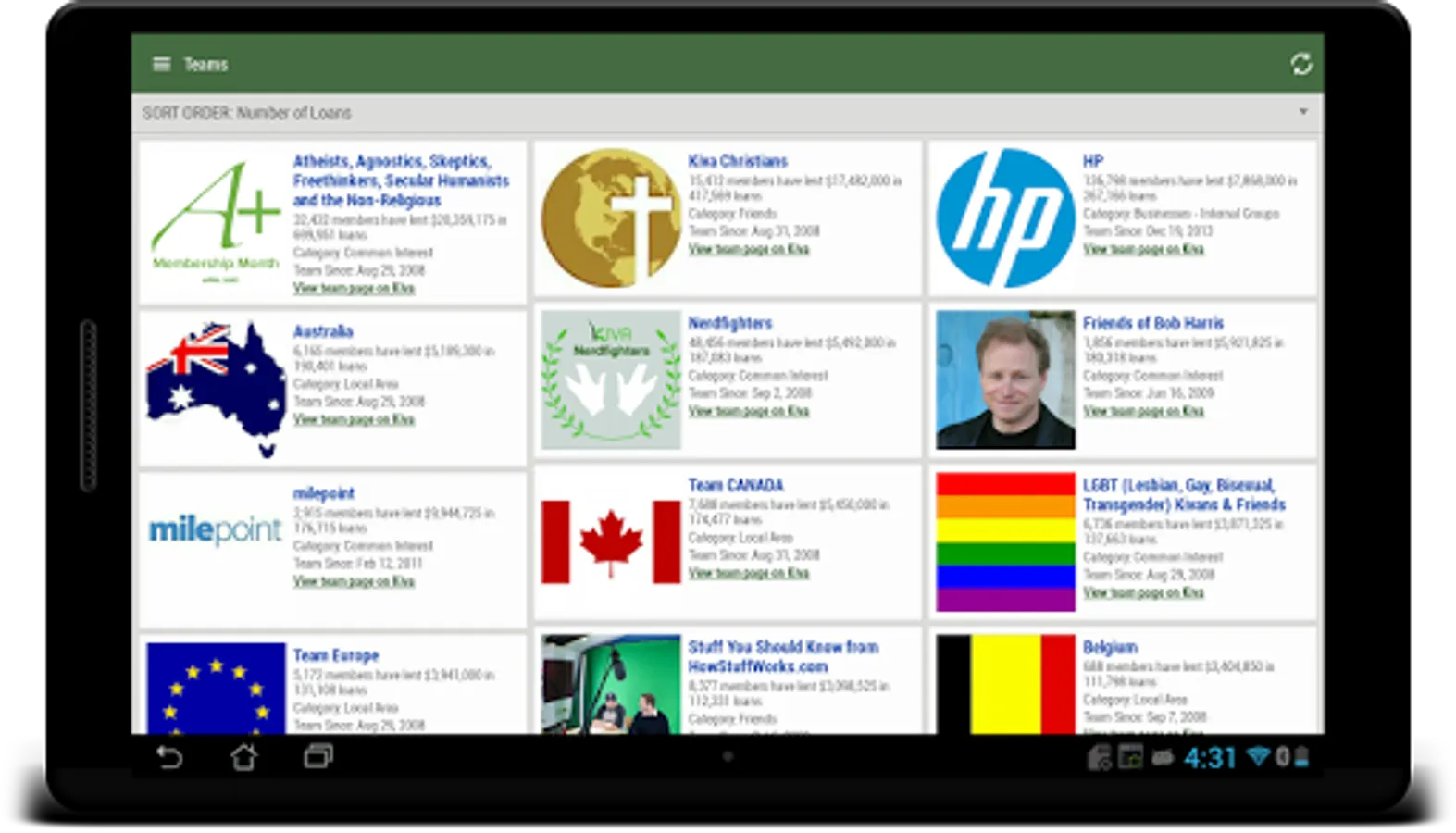The image size is (1456, 833).
Task: Tap the third notification icon in tray
Action: (1163, 759)
